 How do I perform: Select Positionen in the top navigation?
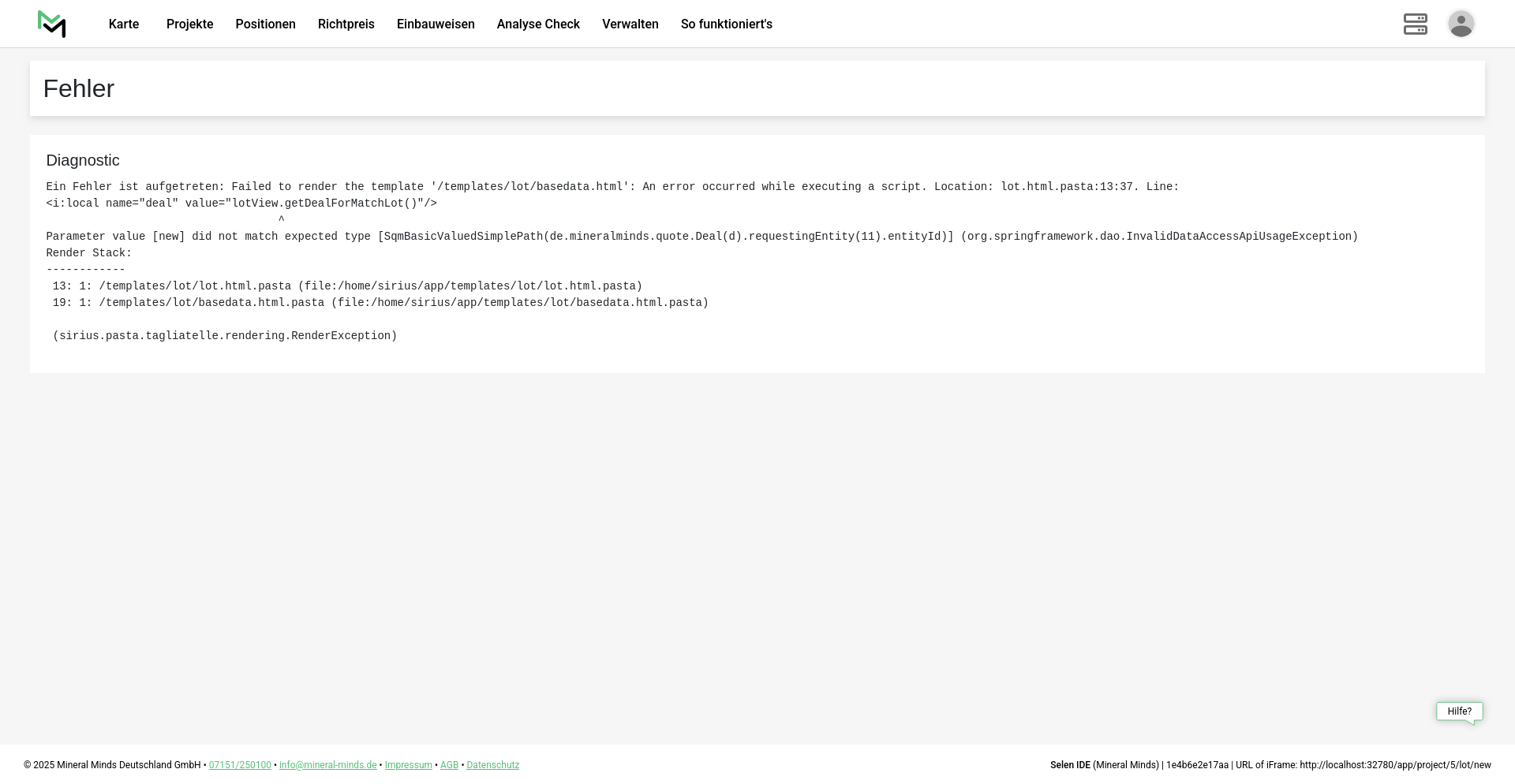[265, 24]
